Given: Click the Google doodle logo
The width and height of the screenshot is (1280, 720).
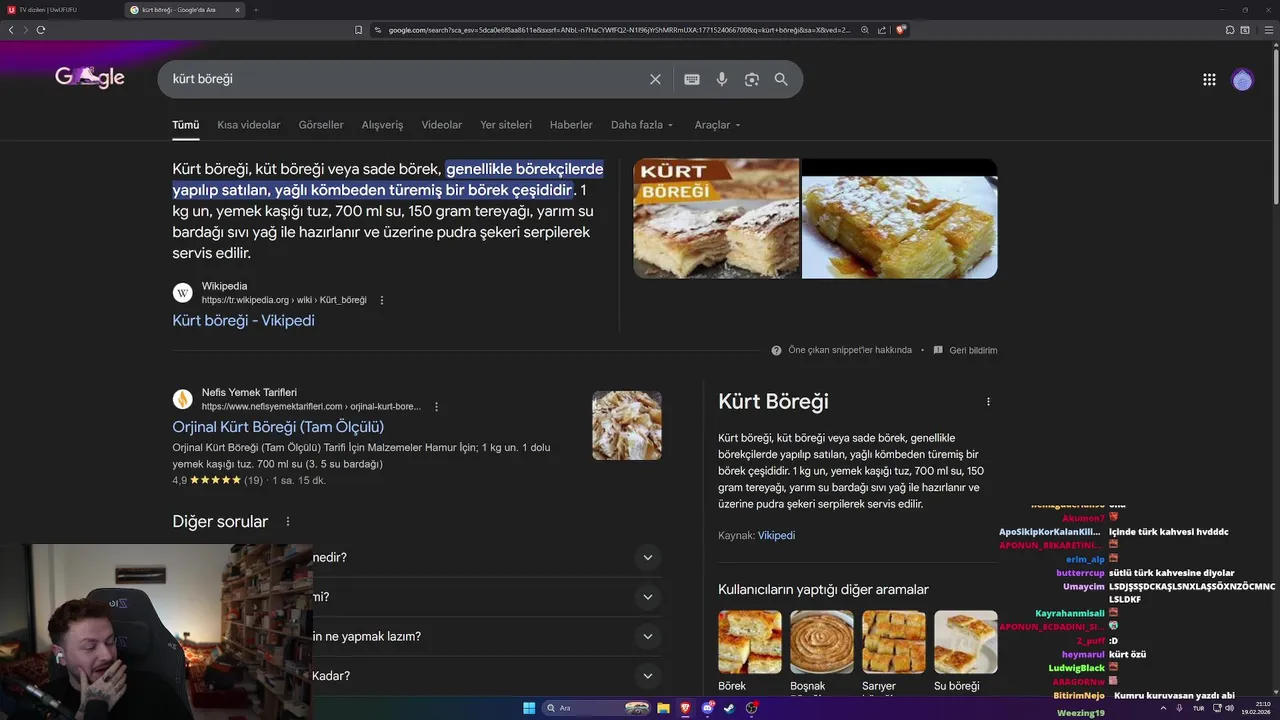Looking at the screenshot, I should (x=90, y=78).
